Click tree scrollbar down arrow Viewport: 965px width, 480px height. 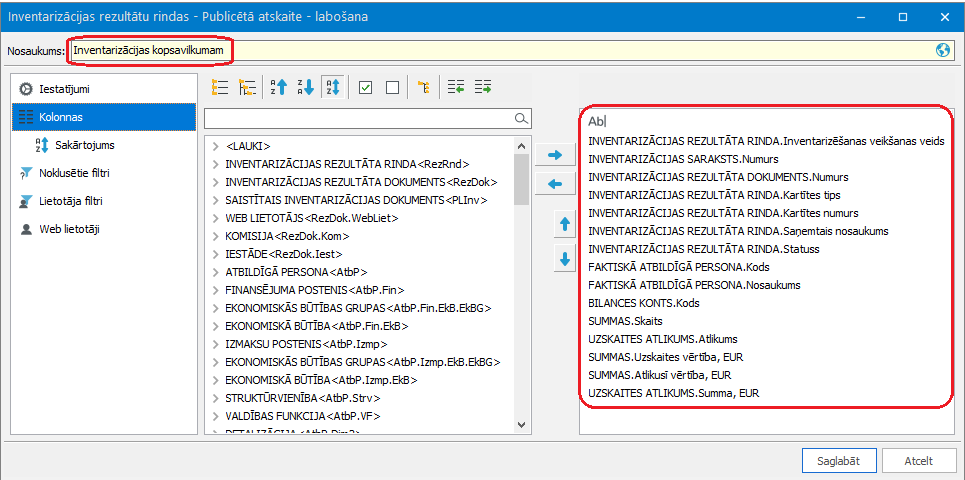point(521,425)
